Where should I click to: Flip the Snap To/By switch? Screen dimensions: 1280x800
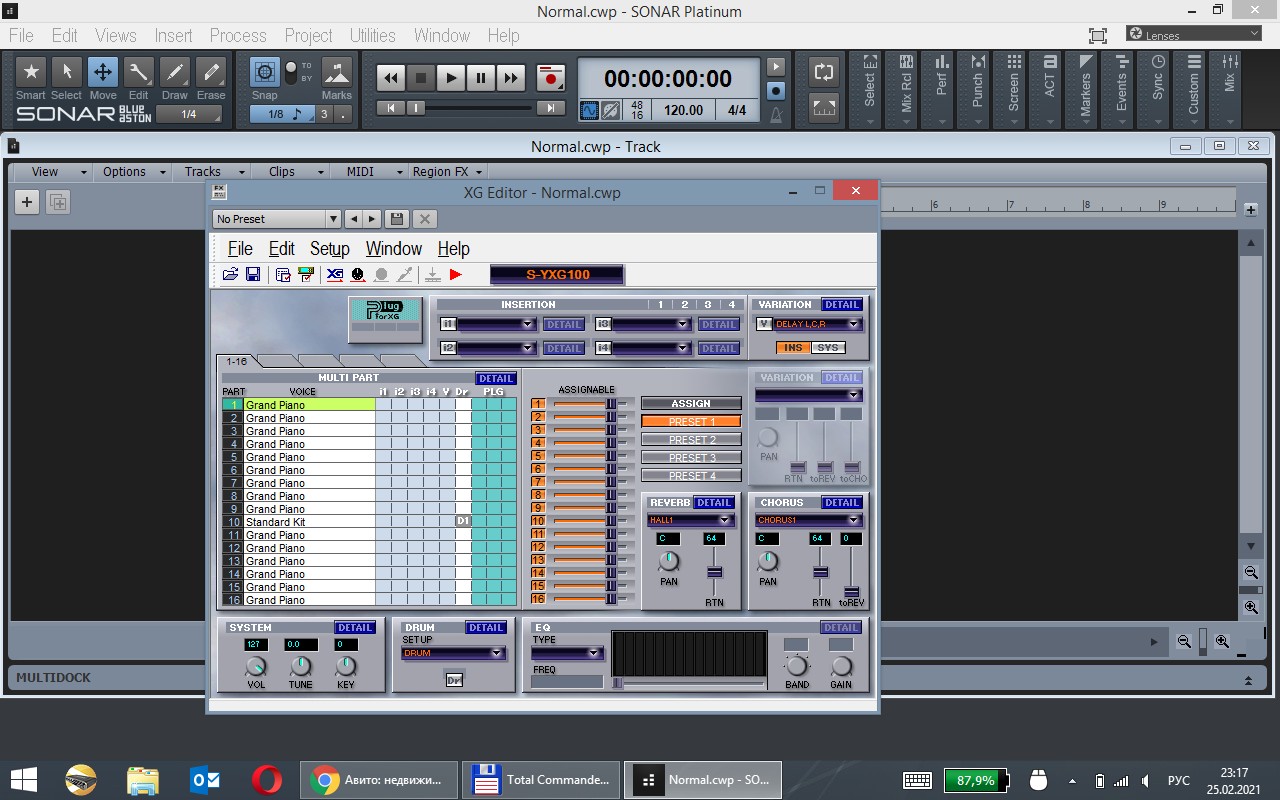[x=291, y=72]
